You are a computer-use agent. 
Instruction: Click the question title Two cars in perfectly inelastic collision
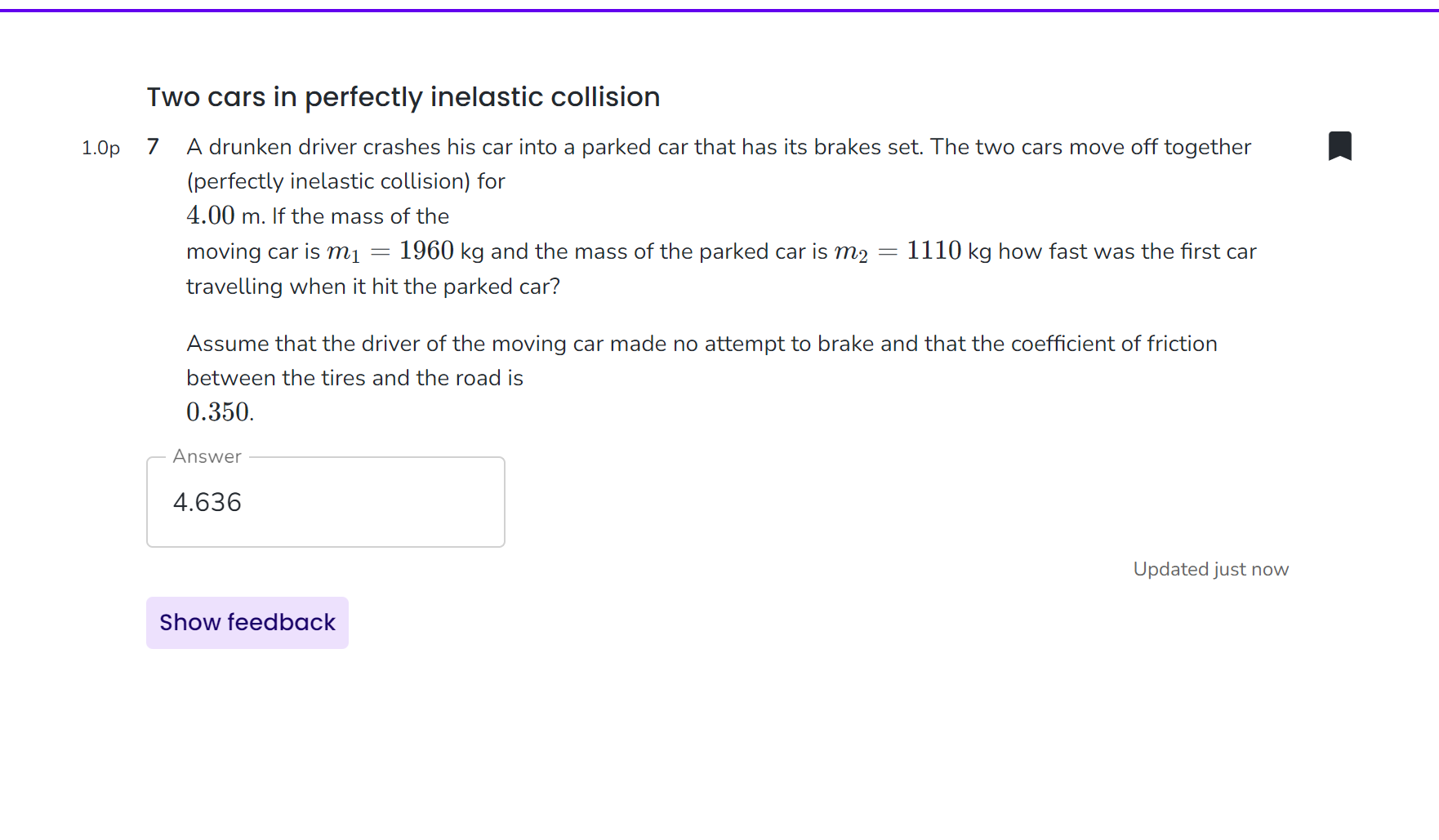click(x=403, y=97)
